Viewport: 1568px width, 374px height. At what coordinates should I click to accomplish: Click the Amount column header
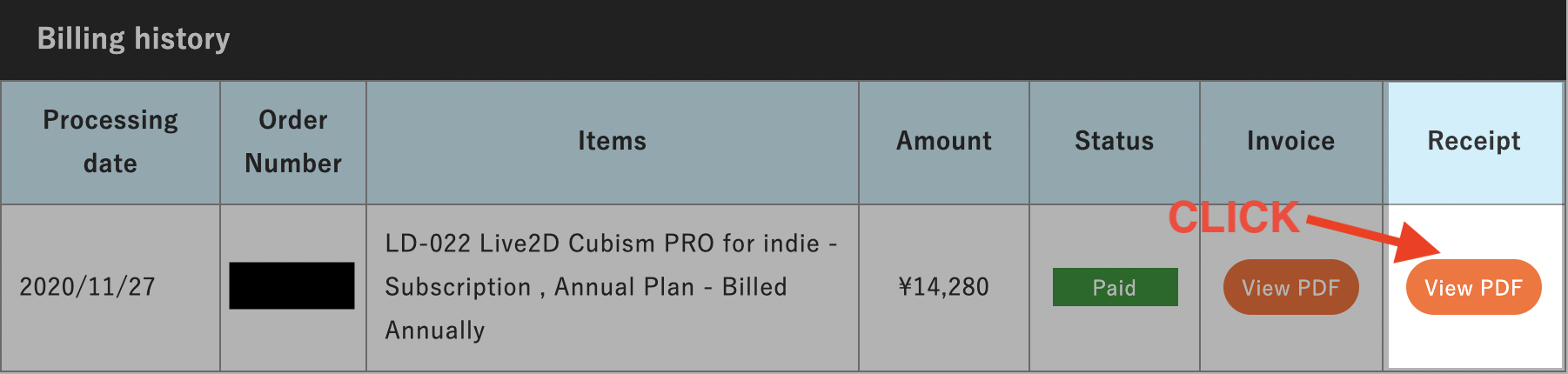coord(944,142)
